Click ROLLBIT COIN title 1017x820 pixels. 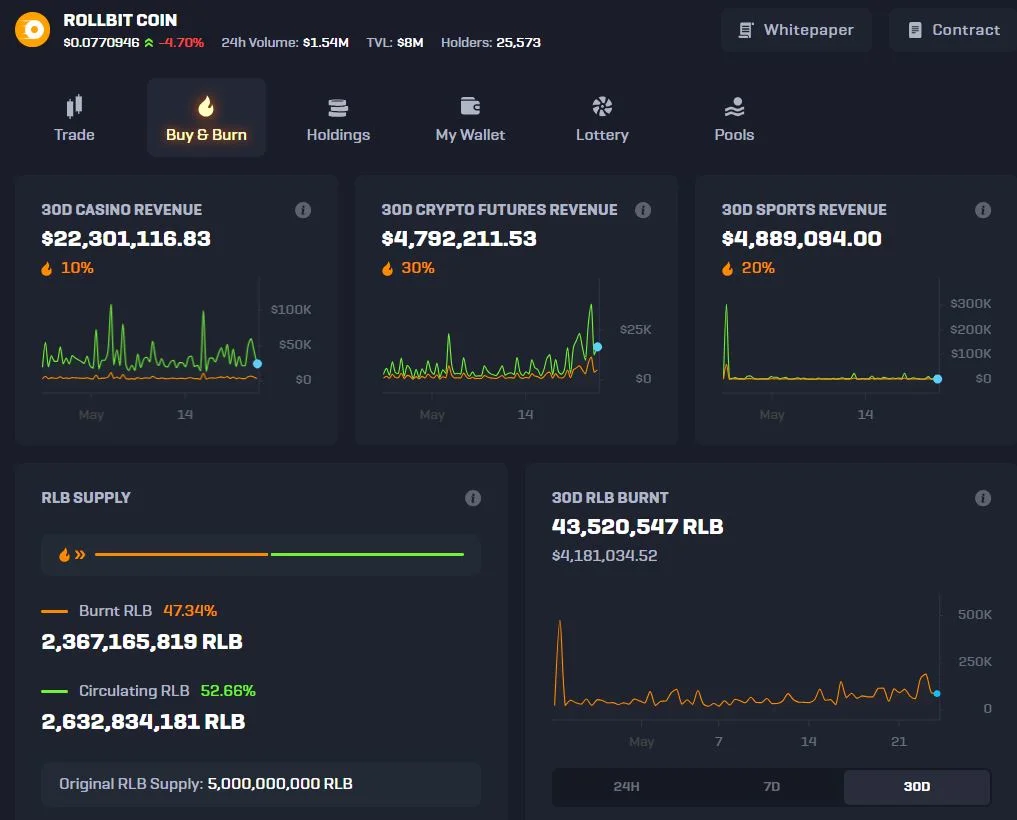click(120, 20)
